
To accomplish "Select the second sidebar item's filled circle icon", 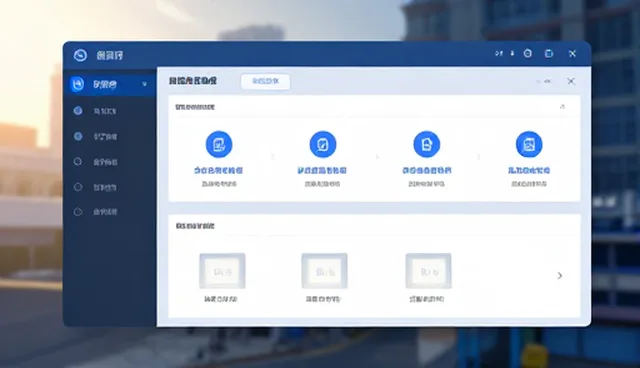I will coord(78,111).
